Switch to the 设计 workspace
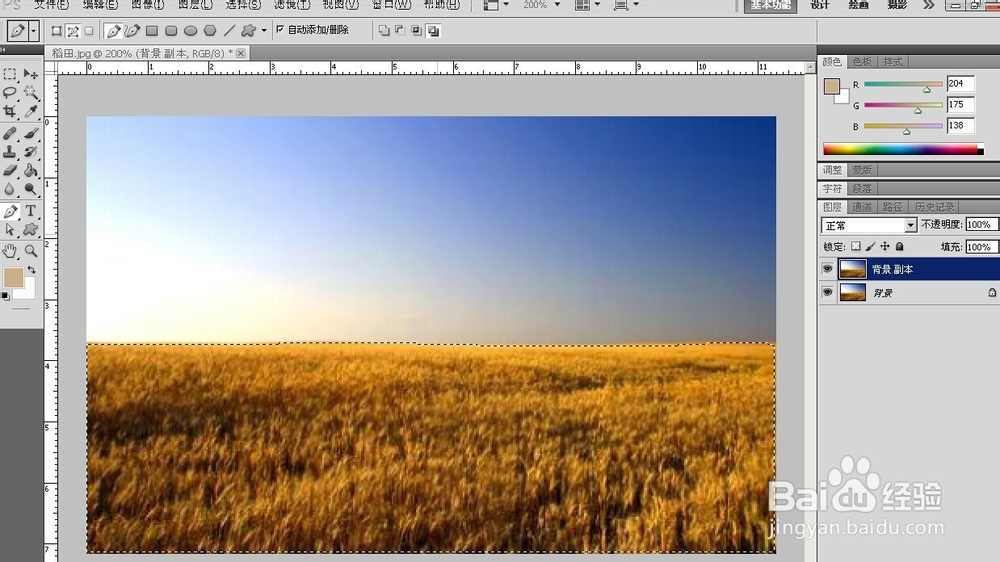 tap(820, 5)
